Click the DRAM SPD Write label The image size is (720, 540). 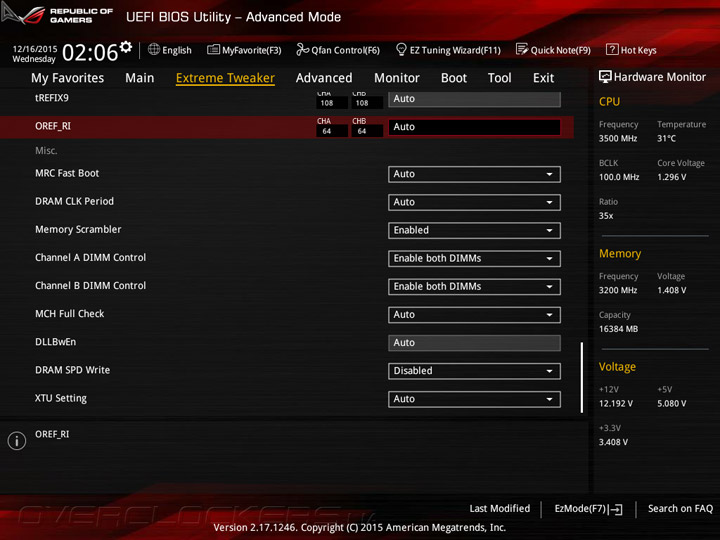(73, 370)
